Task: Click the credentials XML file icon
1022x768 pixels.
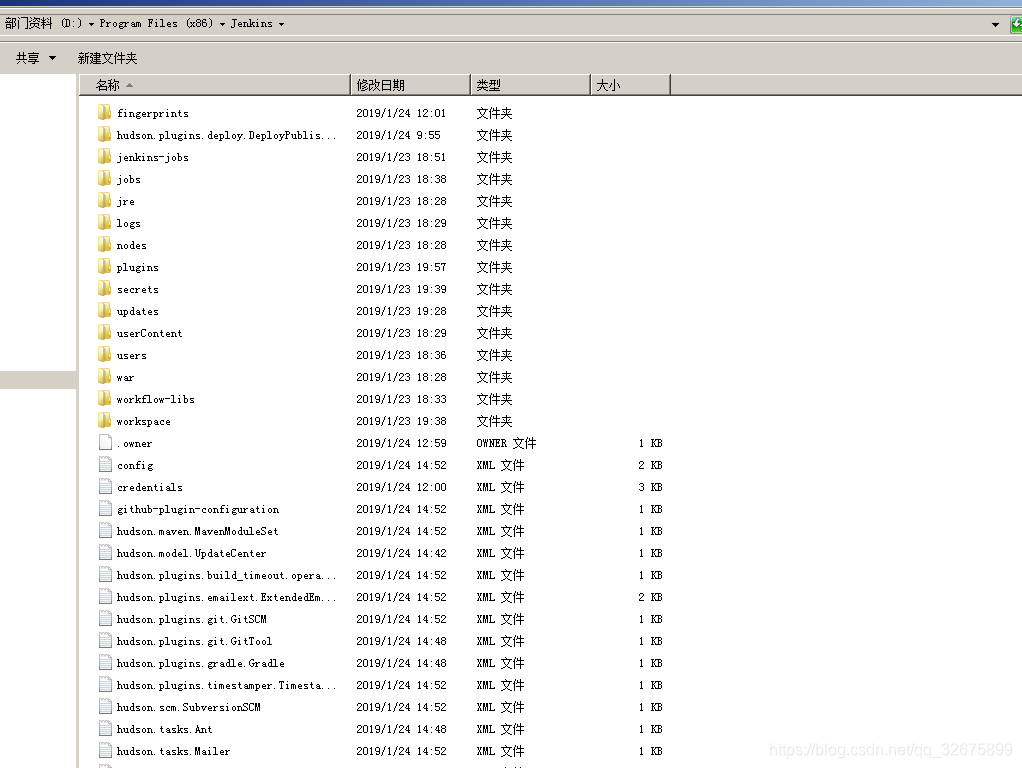Action: pyautogui.click(x=105, y=487)
